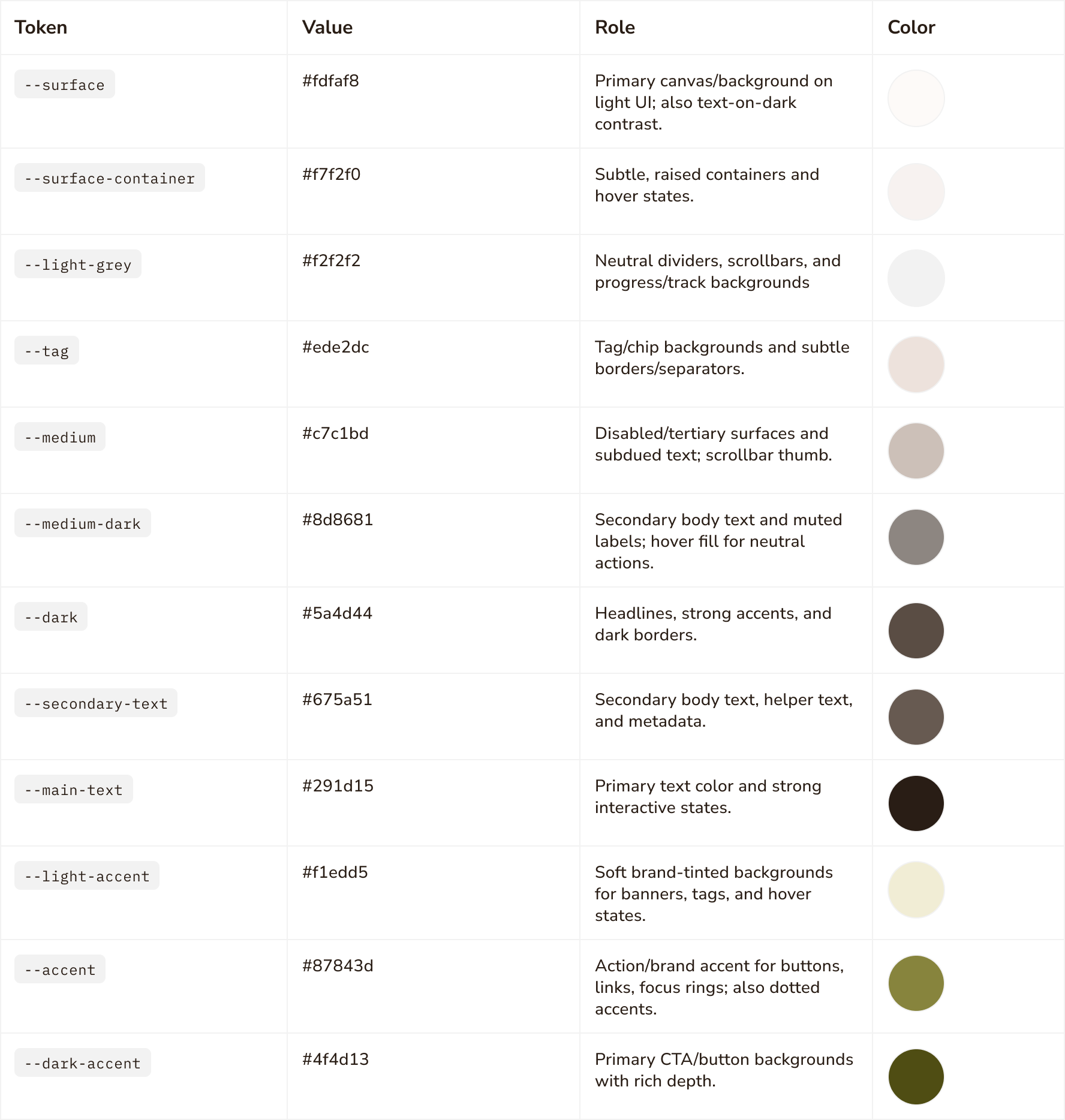Click the --medium token chip
The height and width of the screenshot is (1120, 1065).
click(x=60, y=437)
